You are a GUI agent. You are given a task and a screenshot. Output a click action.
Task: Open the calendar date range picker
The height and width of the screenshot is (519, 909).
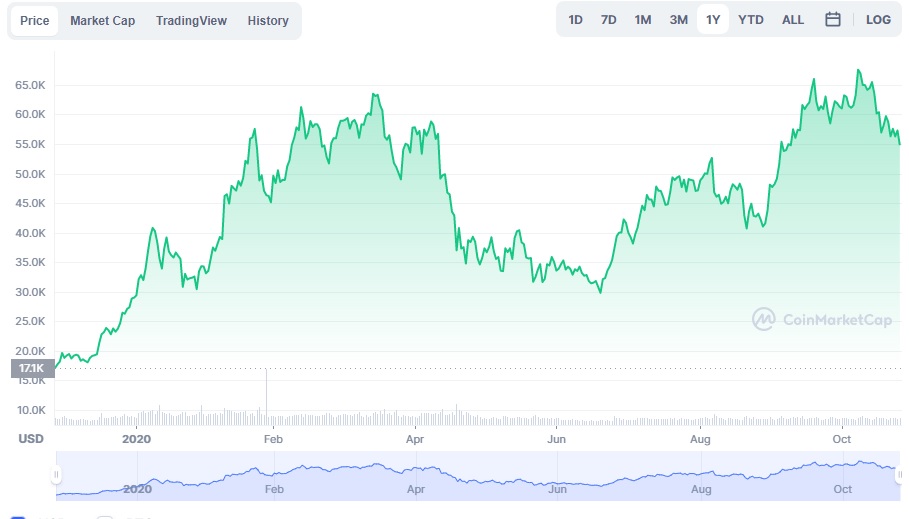(x=832, y=20)
